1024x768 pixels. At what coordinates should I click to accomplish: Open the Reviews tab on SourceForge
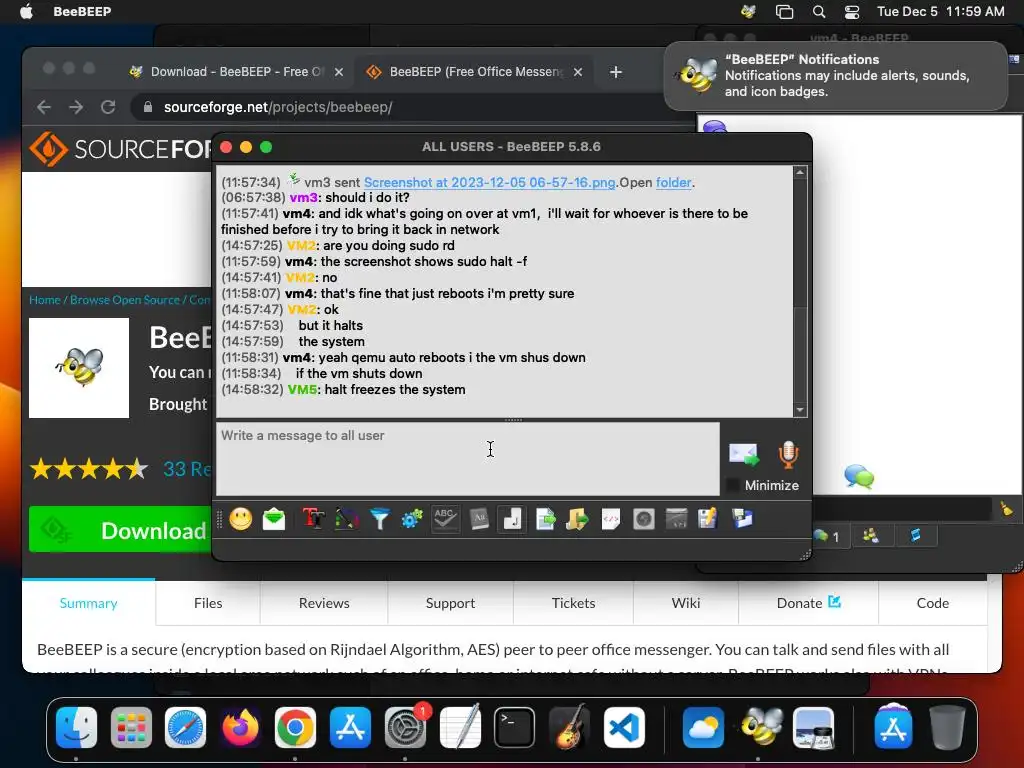pos(324,603)
